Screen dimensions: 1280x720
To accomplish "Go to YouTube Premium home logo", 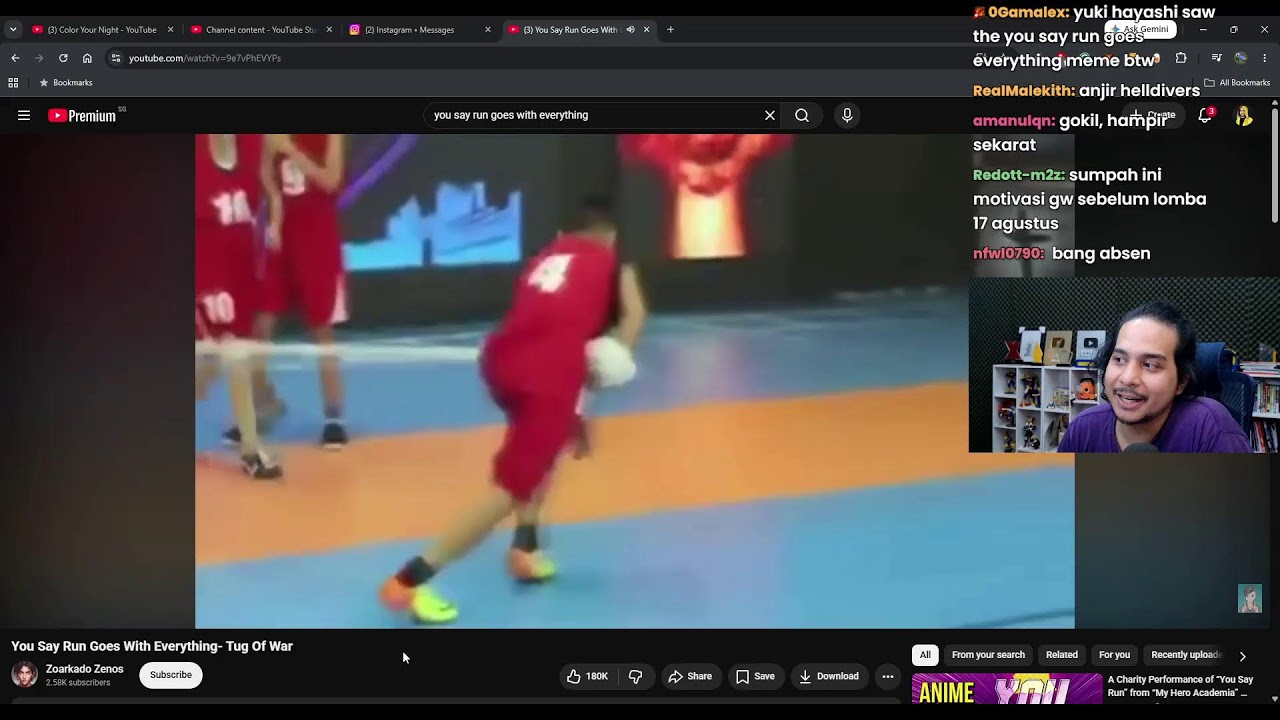I will pos(83,116).
